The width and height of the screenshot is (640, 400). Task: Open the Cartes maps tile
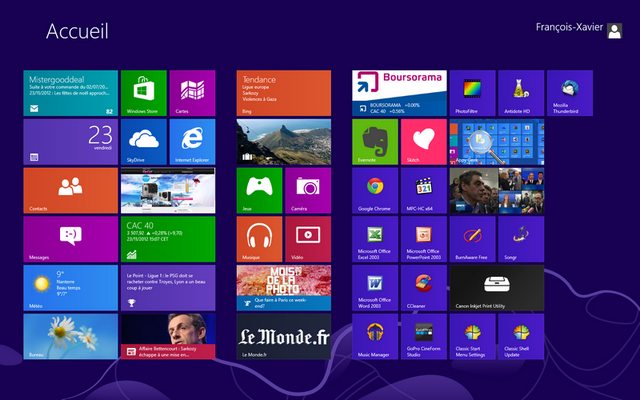[x=192, y=93]
